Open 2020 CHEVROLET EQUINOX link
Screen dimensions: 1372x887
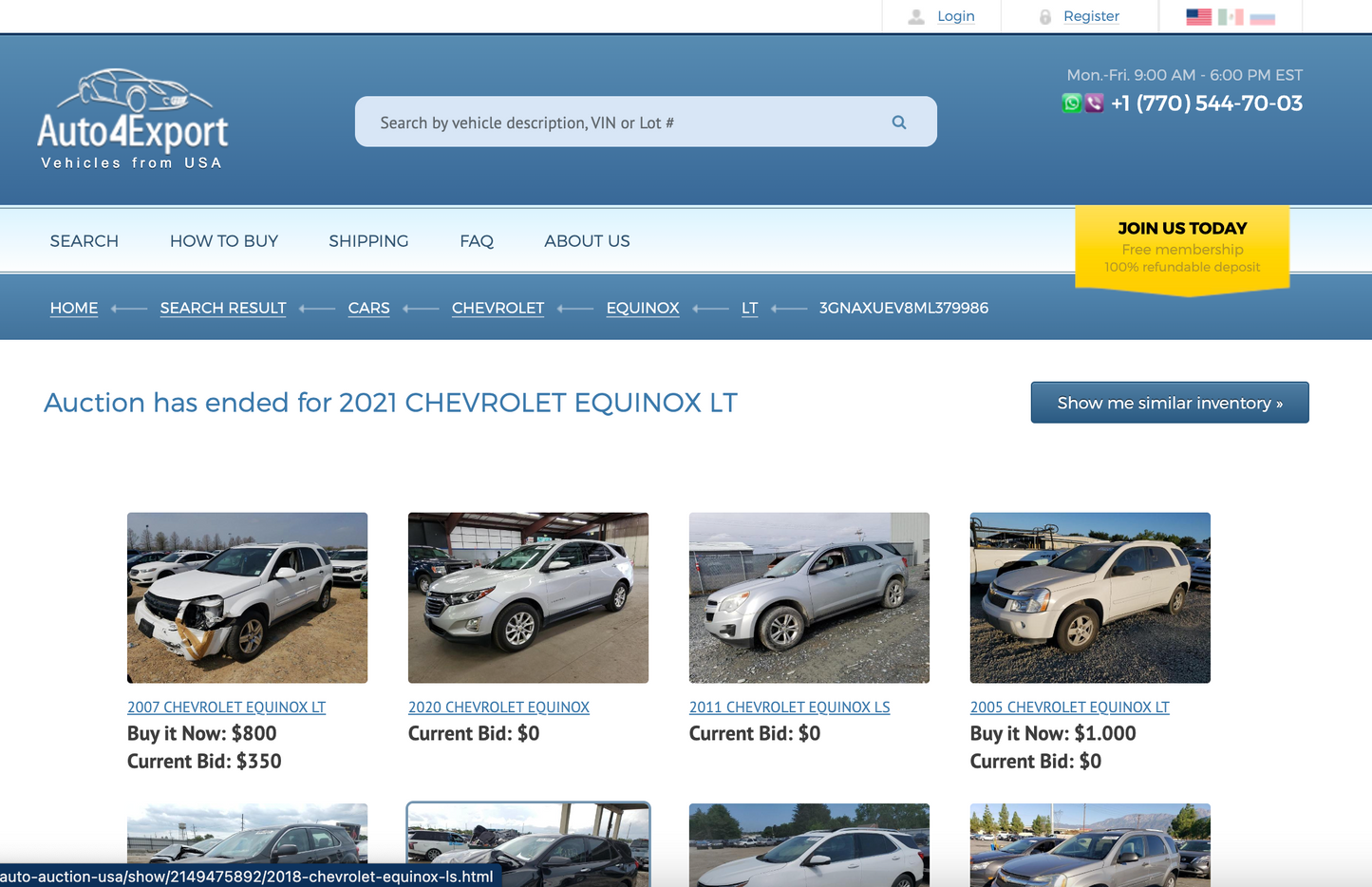[498, 708]
